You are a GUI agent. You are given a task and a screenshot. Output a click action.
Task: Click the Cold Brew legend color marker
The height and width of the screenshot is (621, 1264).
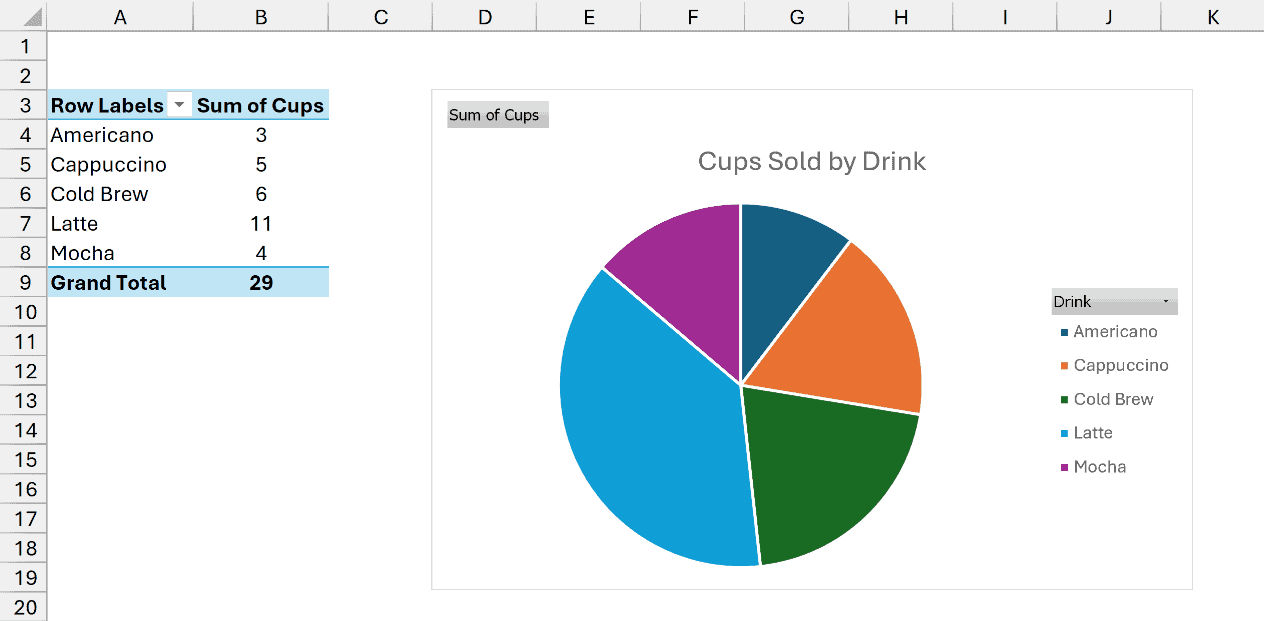1064,400
